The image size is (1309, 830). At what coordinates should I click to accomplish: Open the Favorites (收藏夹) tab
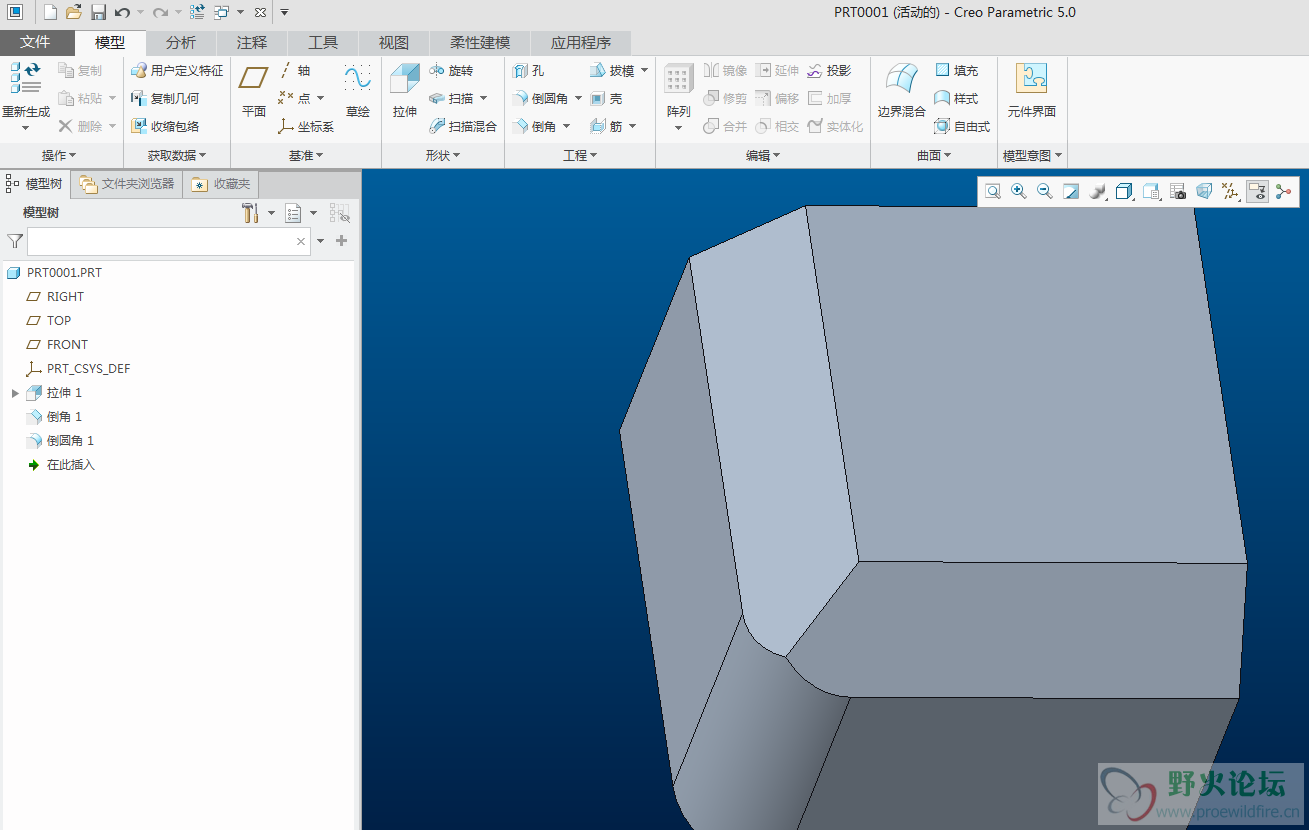click(x=221, y=184)
